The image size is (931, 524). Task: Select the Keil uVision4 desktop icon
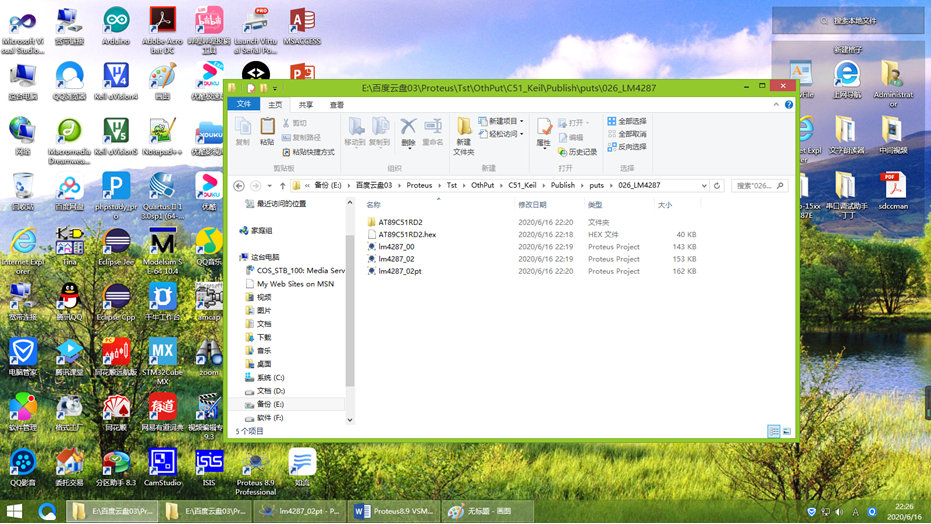[x=116, y=81]
